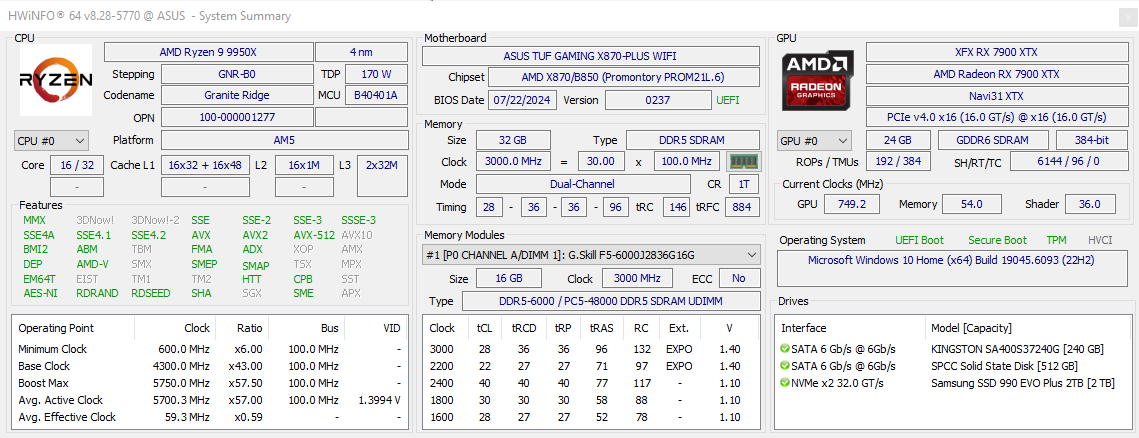Click the 16 / 32 core count field
1139x438 pixels.
(77, 165)
